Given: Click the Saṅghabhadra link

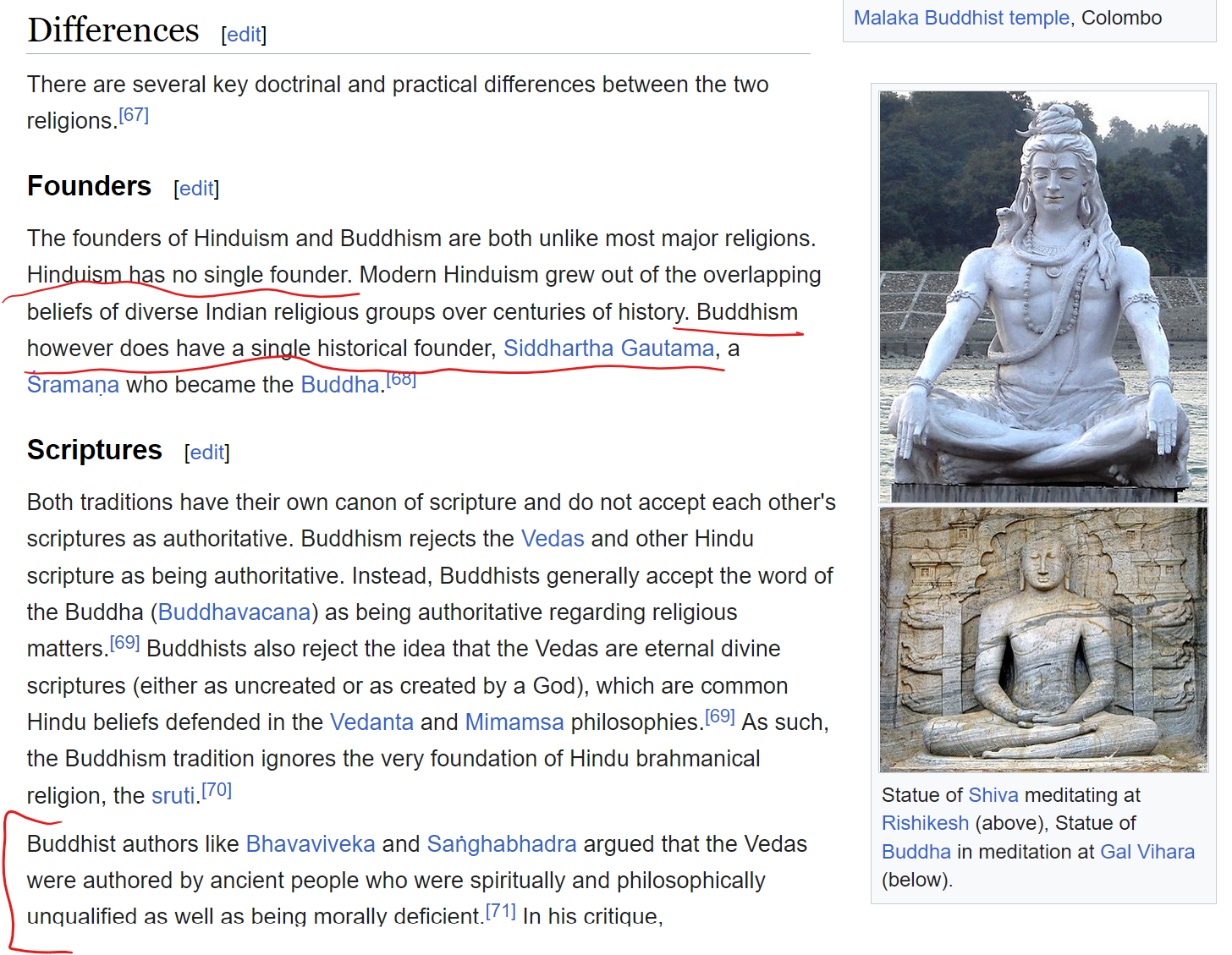Looking at the screenshot, I should point(502,844).
